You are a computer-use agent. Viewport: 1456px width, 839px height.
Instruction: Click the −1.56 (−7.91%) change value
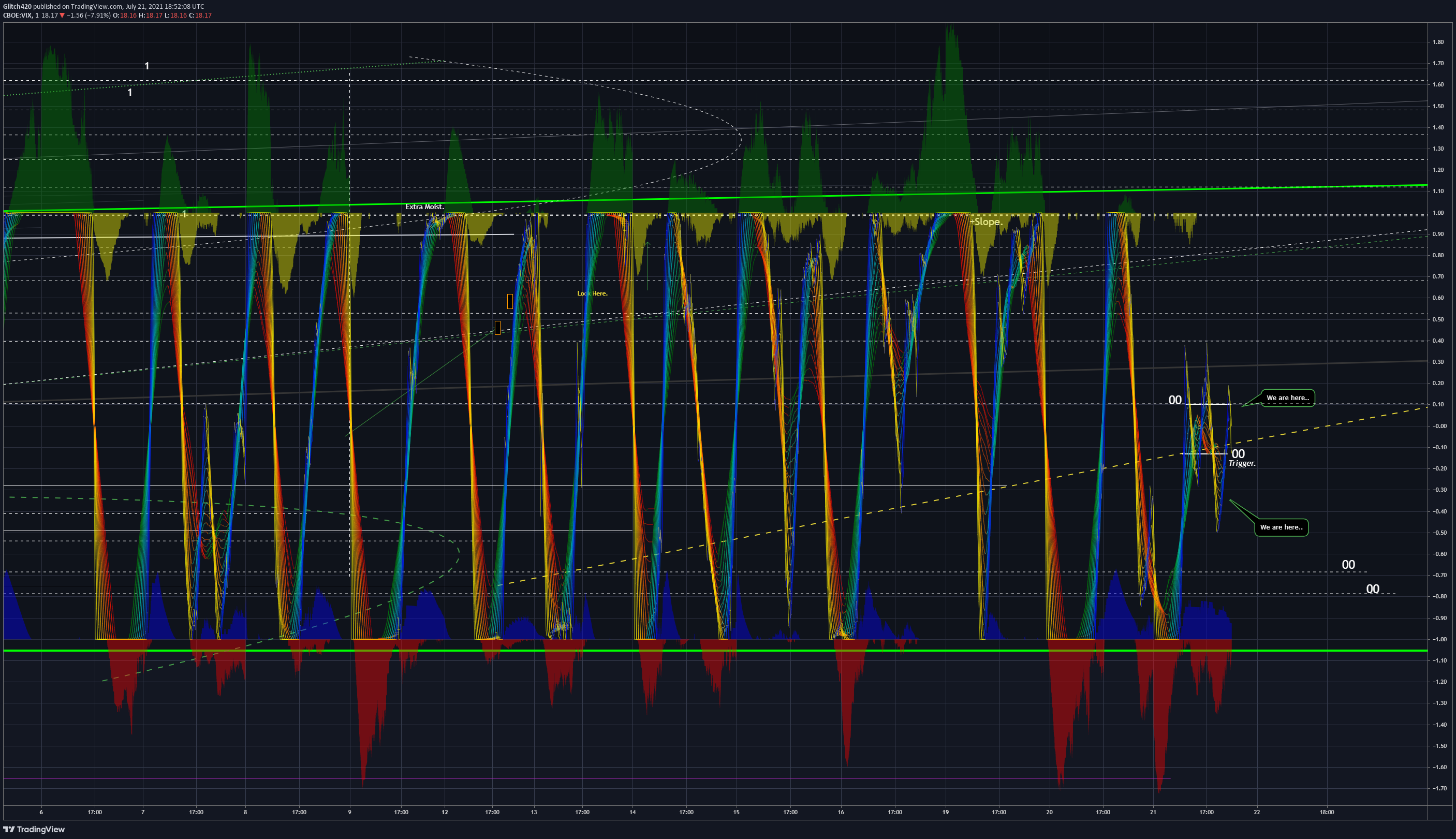[88, 16]
